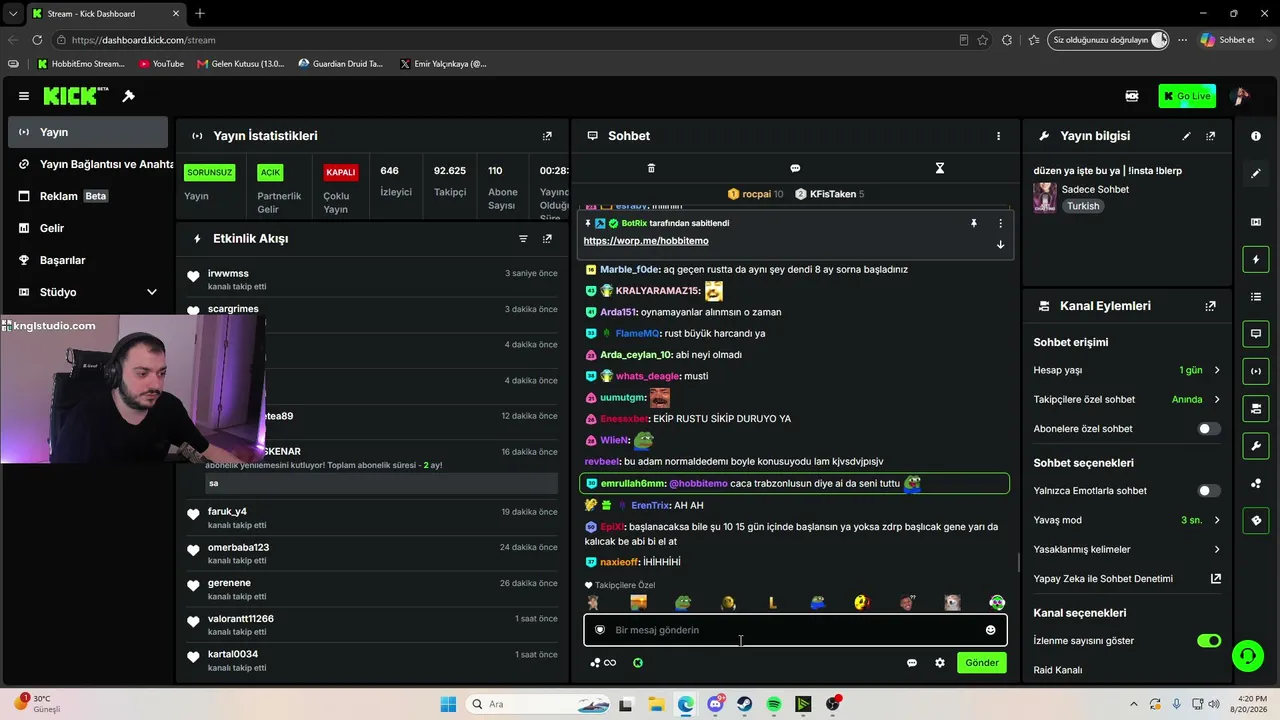This screenshot has height=720, width=1280.
Task: Click irwwmss follow event
Action: point(372,279)
